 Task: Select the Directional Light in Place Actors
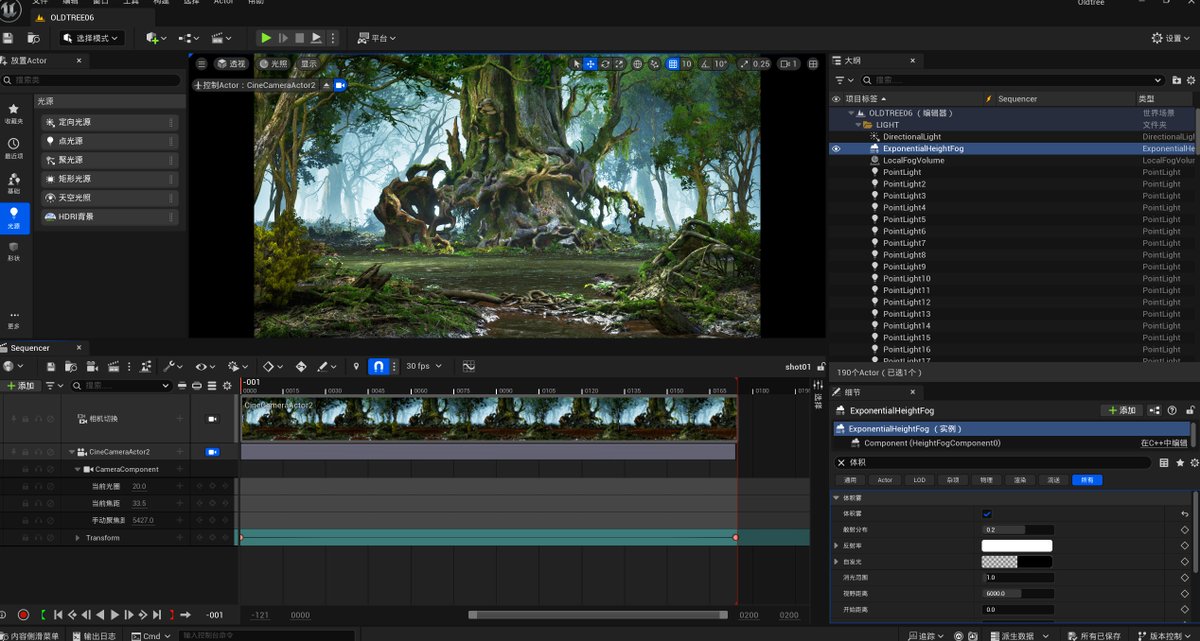click(108, 122)
